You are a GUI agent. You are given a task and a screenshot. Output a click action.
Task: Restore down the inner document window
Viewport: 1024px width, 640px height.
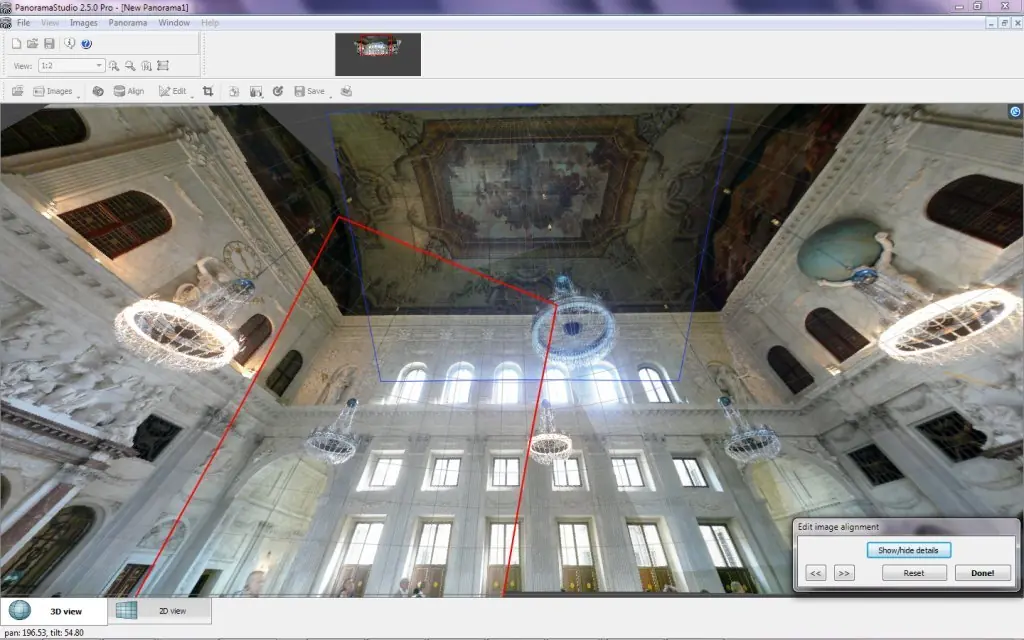[1004, 23]
